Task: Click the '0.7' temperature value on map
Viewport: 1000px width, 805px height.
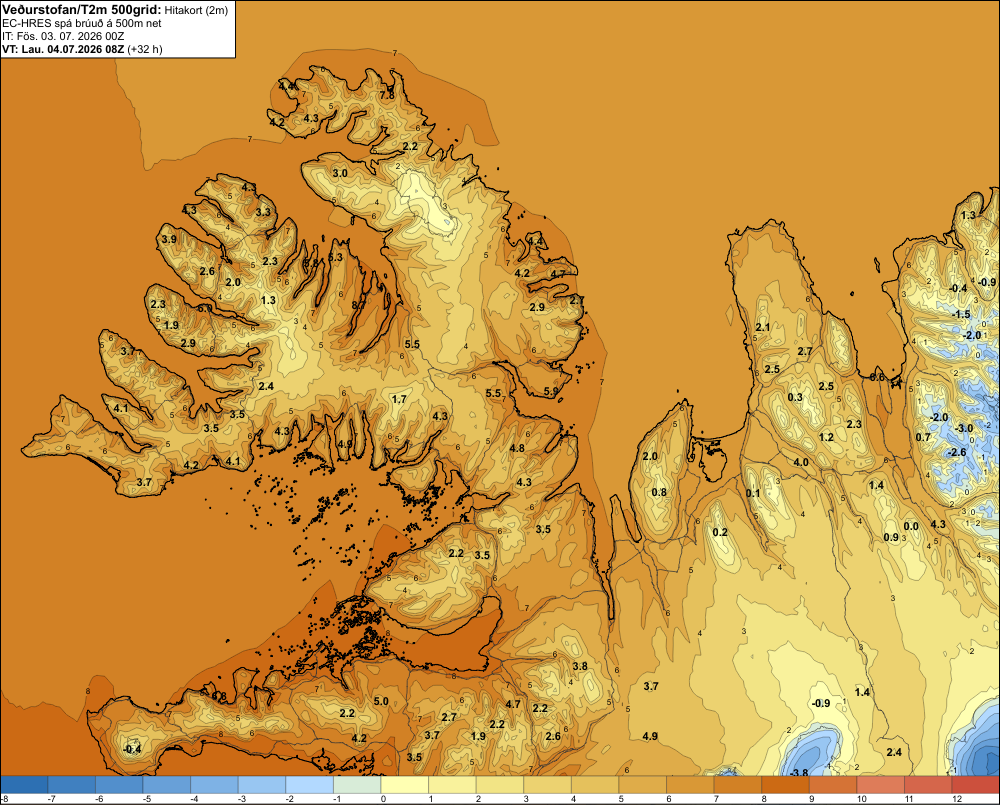Action: pyautogui.click(x=923, y=437)
